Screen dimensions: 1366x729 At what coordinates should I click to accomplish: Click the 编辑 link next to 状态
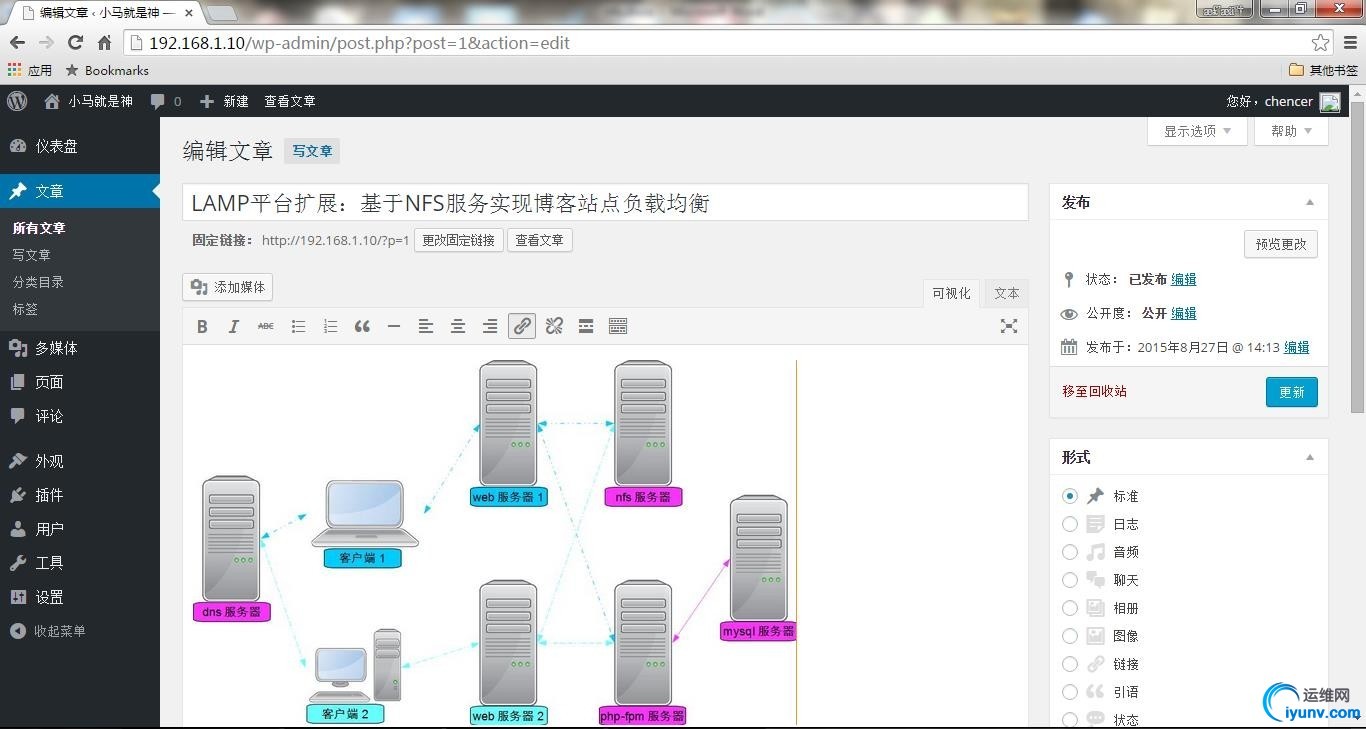tap(1184, 279)
